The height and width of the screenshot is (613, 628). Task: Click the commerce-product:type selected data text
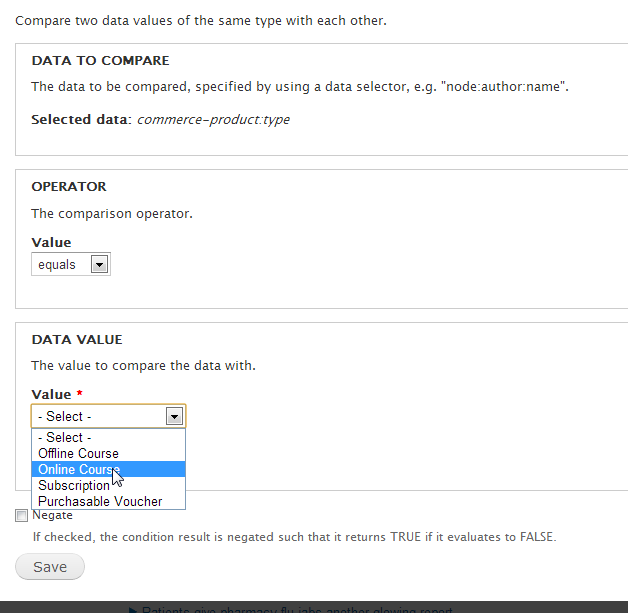coord(213,120)
